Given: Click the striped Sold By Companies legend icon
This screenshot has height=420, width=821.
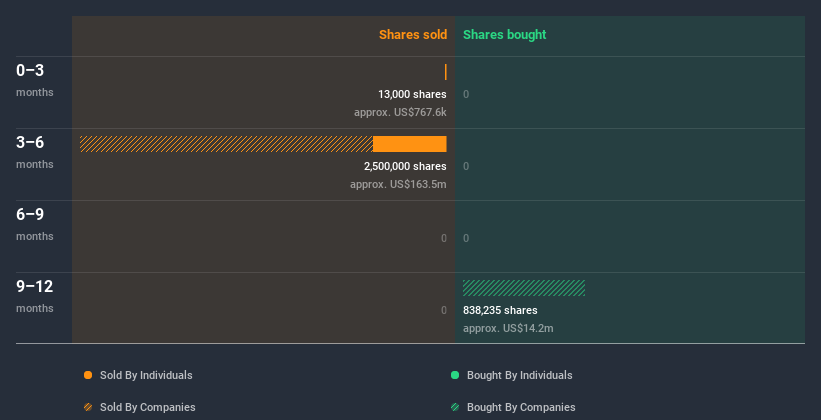Looking at the screenshot, I should coord(88,407).
